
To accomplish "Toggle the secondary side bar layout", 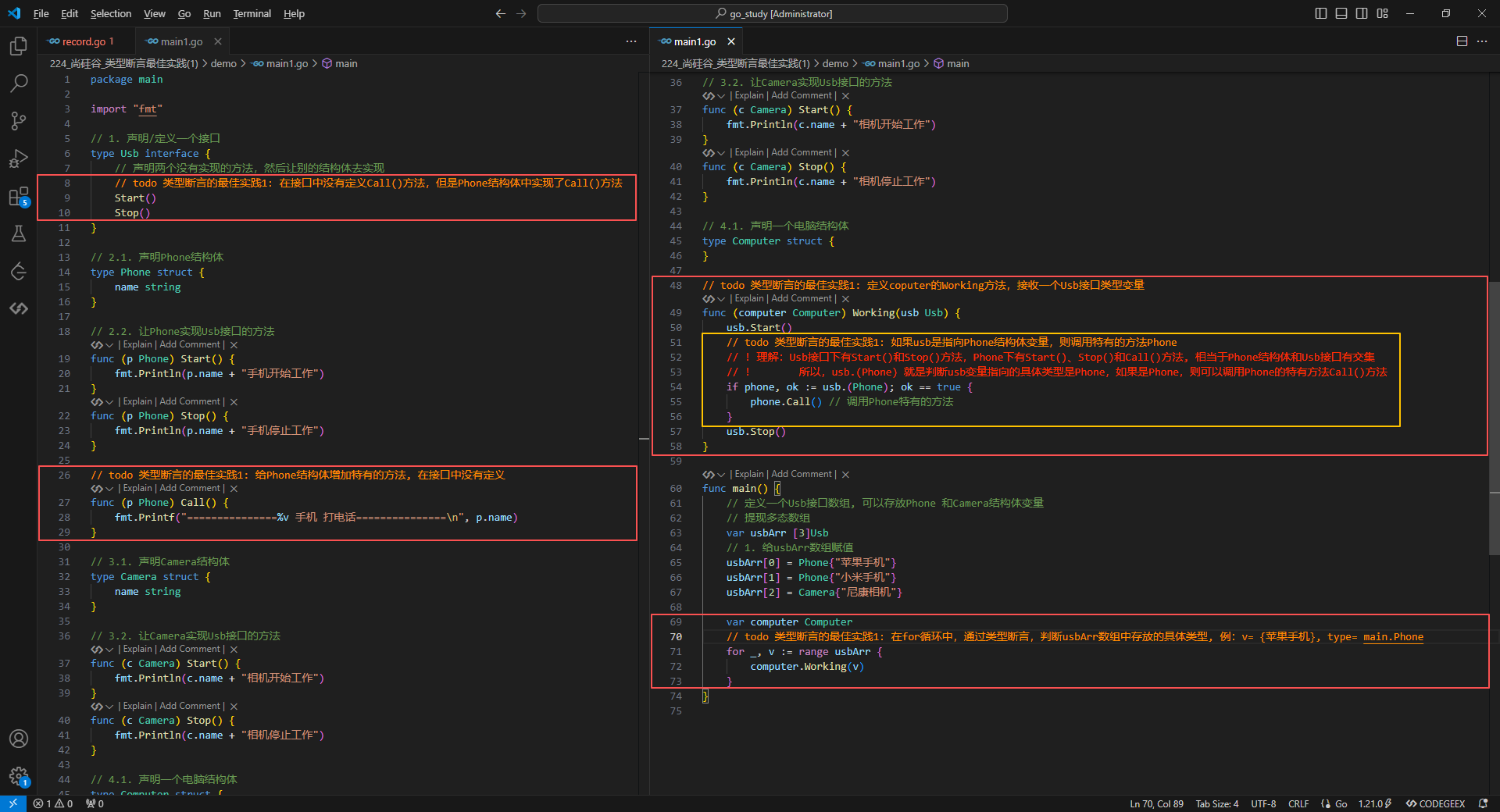I will [1362, 13].
